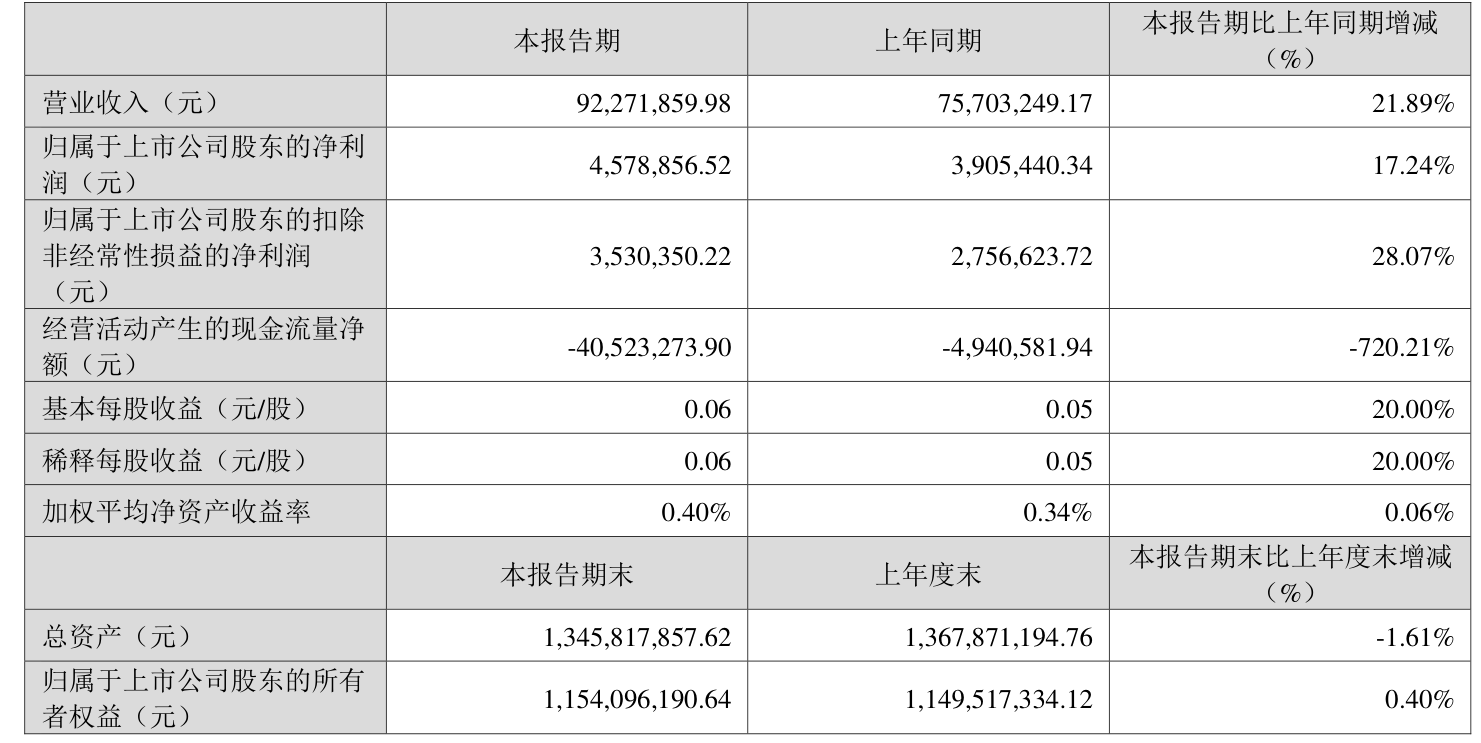Select the 归属于上市公司股东的净利润 row label

[x=202, y=163]
